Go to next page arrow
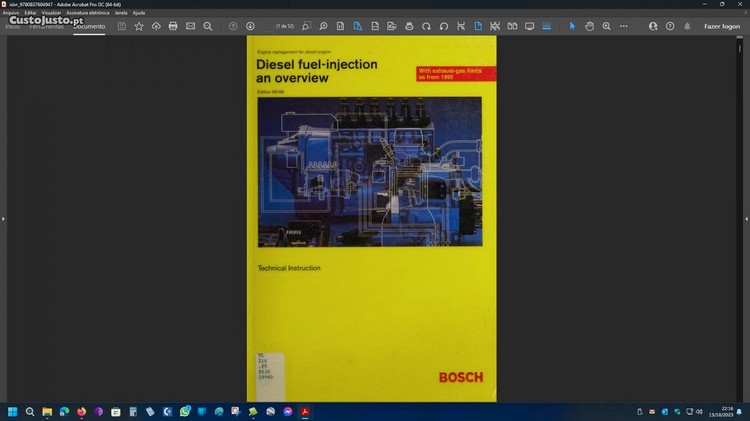This screenshot has height=421, width=750. (250, 26)
